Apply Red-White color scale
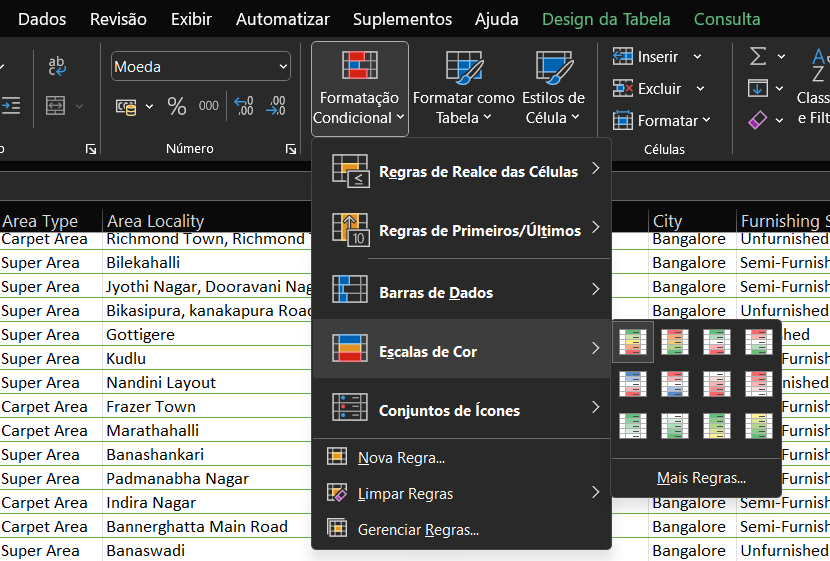This screenshot has width=830, height=561. (759, 384)
